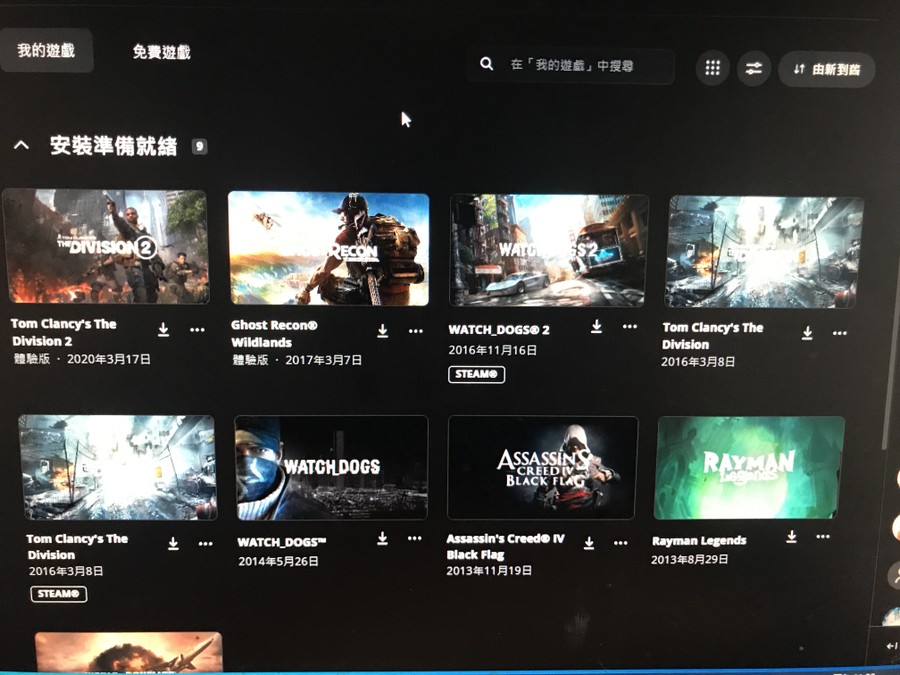
Task: Open more options for The Division 2
Action: pyautogui.click(x=197, y=330)
